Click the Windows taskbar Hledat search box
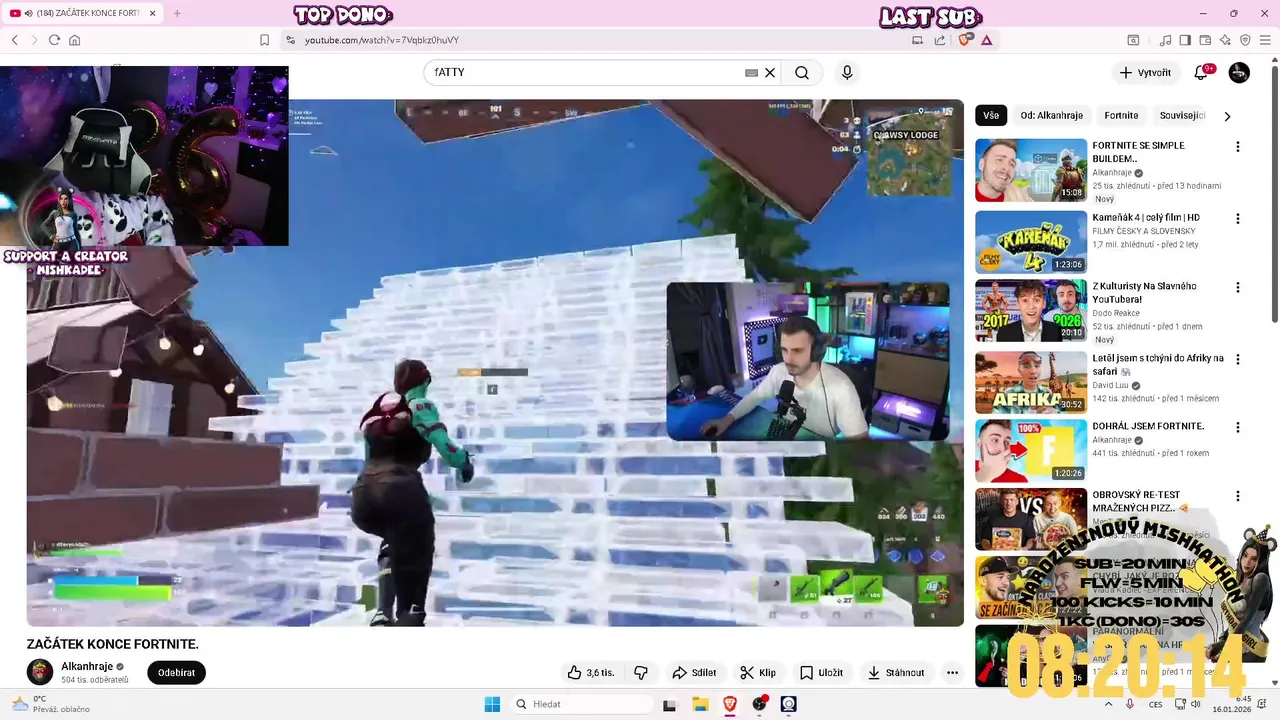This screenshot has width=1280, height=720. 581,704
